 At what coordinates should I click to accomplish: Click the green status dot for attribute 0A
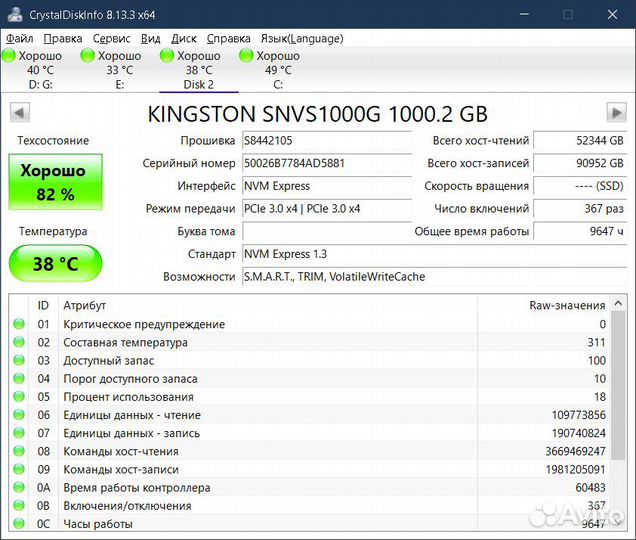click(x=19, y=487)
